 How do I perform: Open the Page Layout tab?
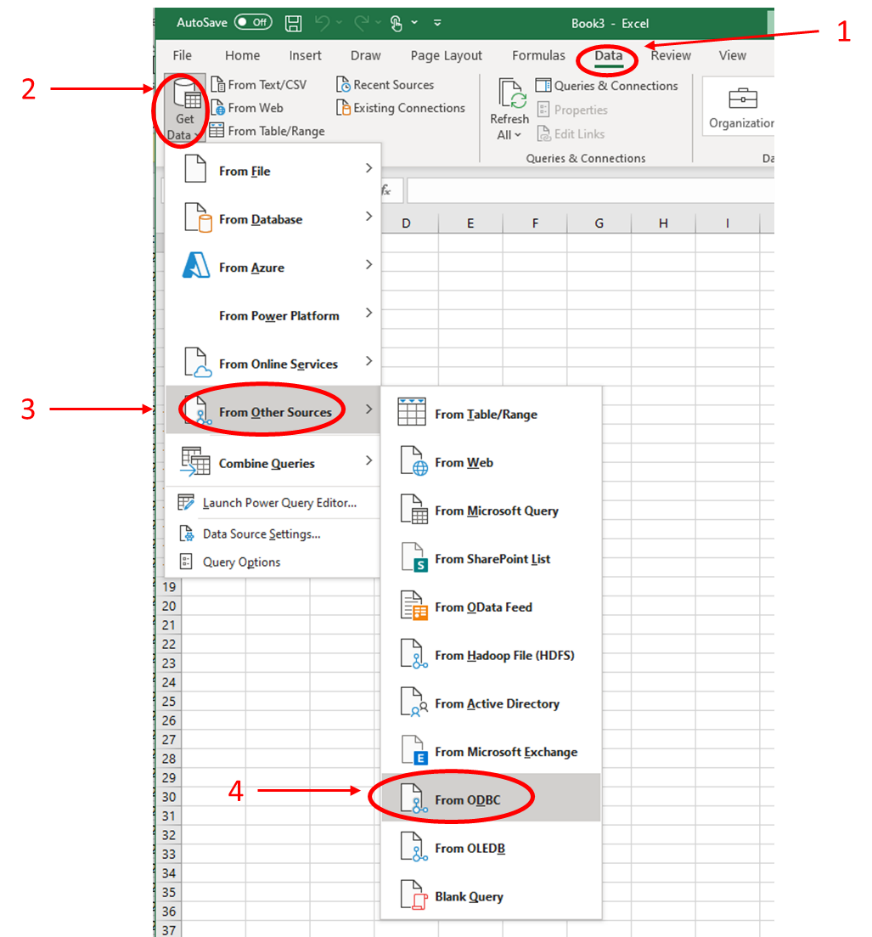coord(446,56)
